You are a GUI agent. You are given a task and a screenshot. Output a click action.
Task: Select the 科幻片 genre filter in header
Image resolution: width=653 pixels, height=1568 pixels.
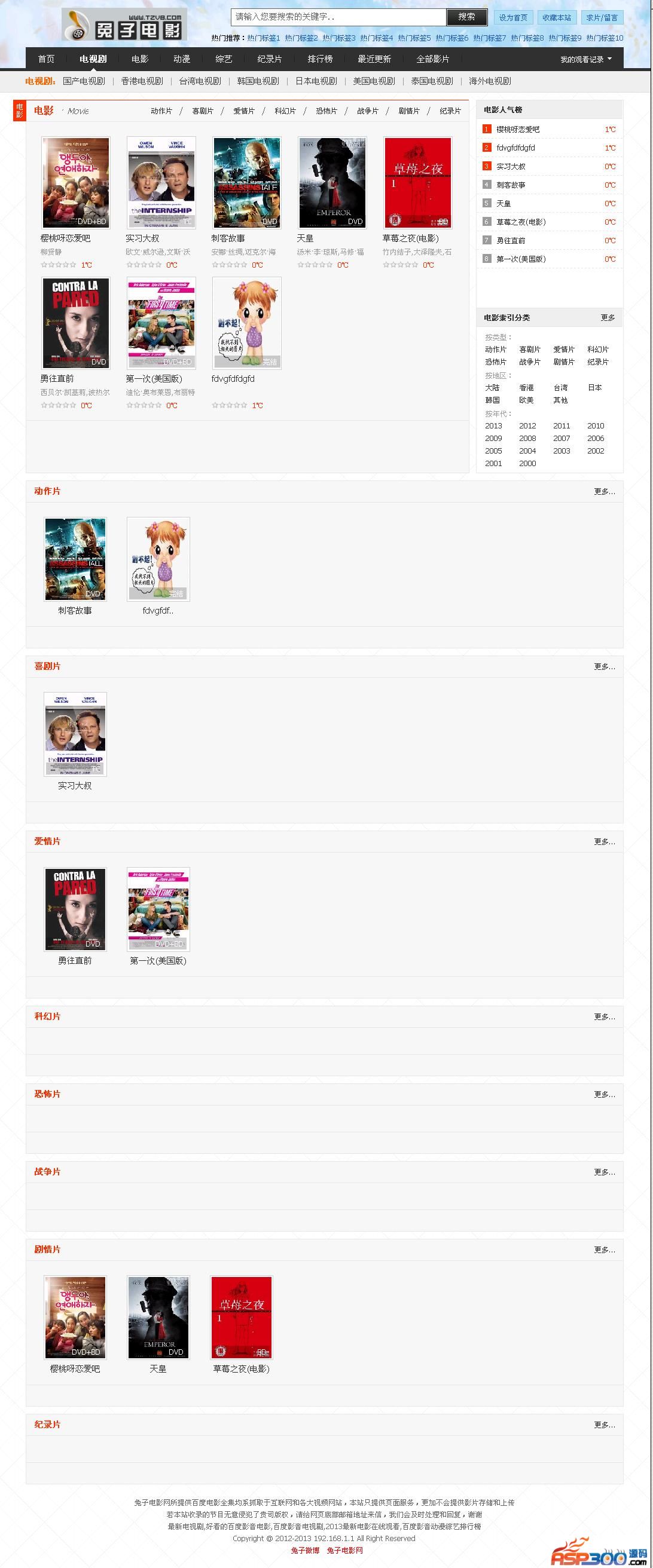pos(285,111)
